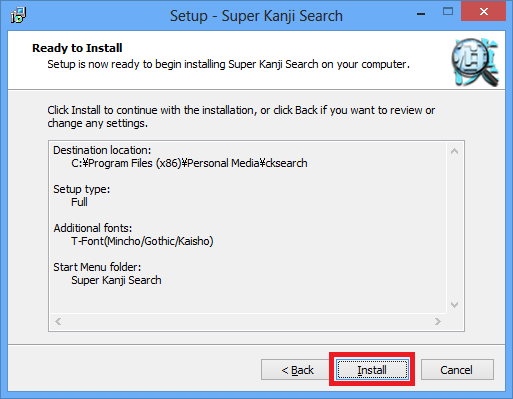
Task: Minimize the Setup window
Action: (x=421, y=13)
